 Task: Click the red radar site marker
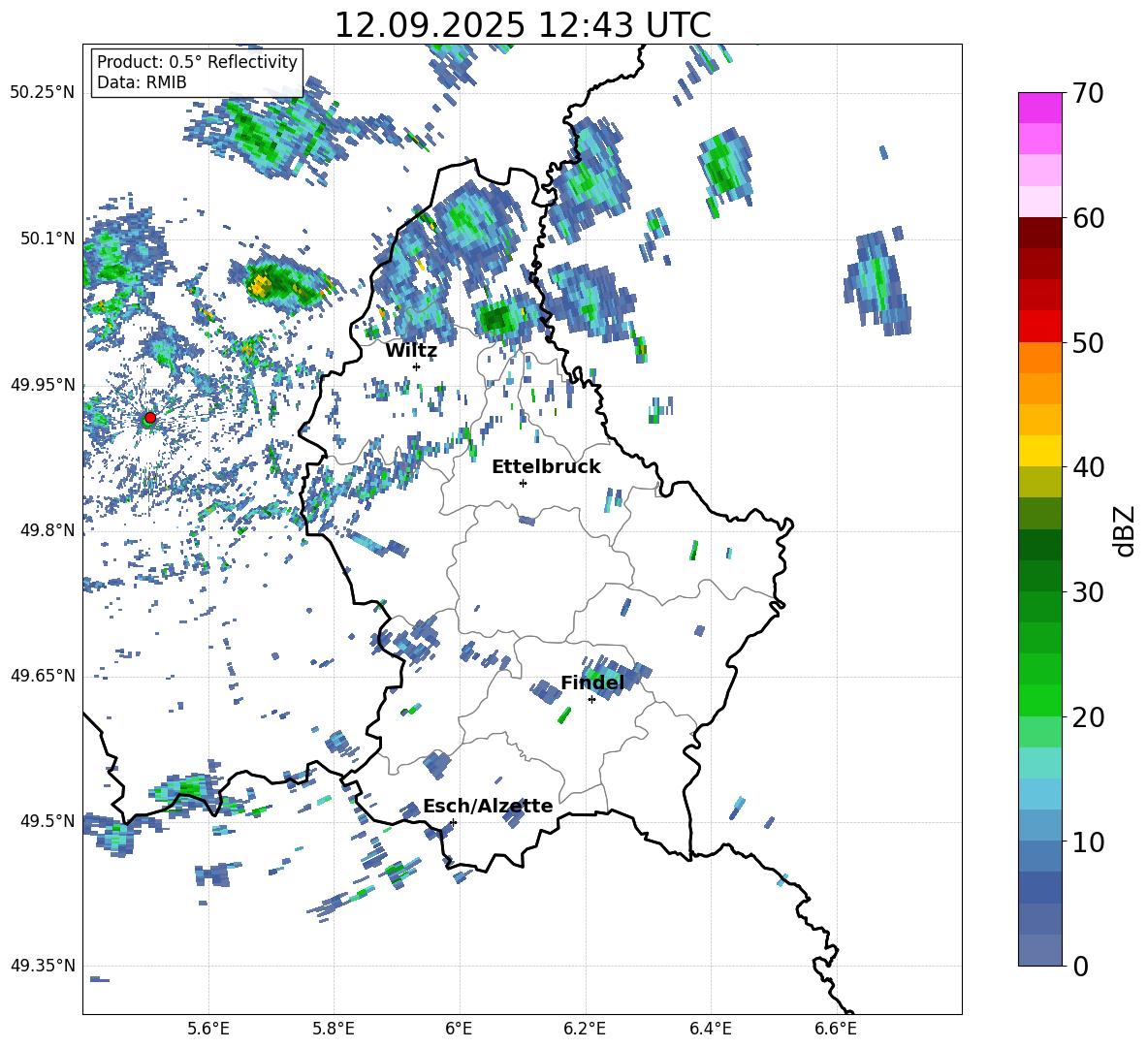point(149,418)
